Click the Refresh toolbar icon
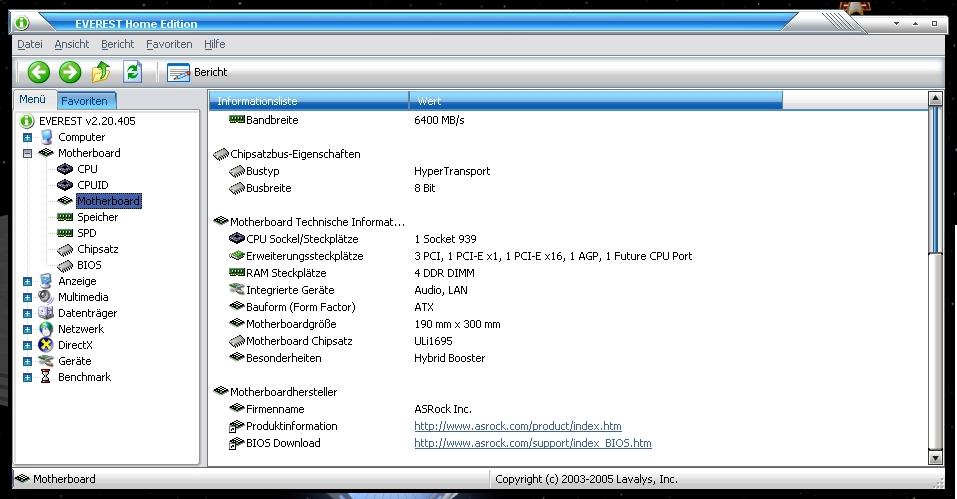This screenshot has height=499, width=957. 132,72
